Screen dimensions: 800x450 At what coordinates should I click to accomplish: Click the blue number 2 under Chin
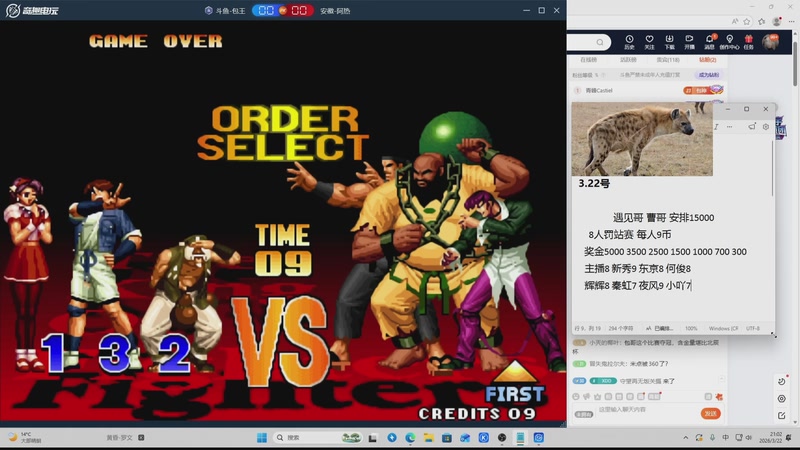174,352
